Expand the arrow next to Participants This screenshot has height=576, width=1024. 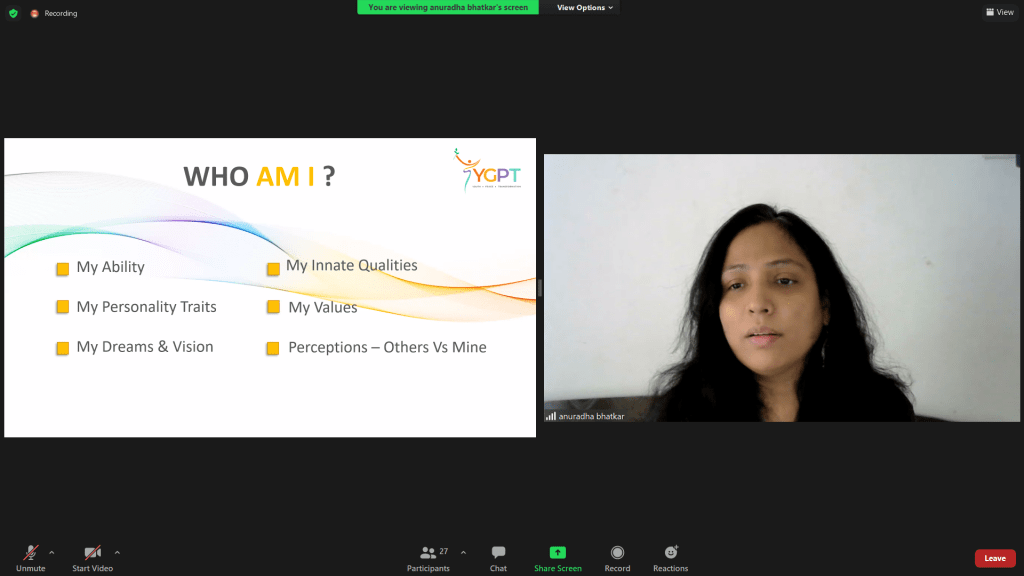click(463, 552)
